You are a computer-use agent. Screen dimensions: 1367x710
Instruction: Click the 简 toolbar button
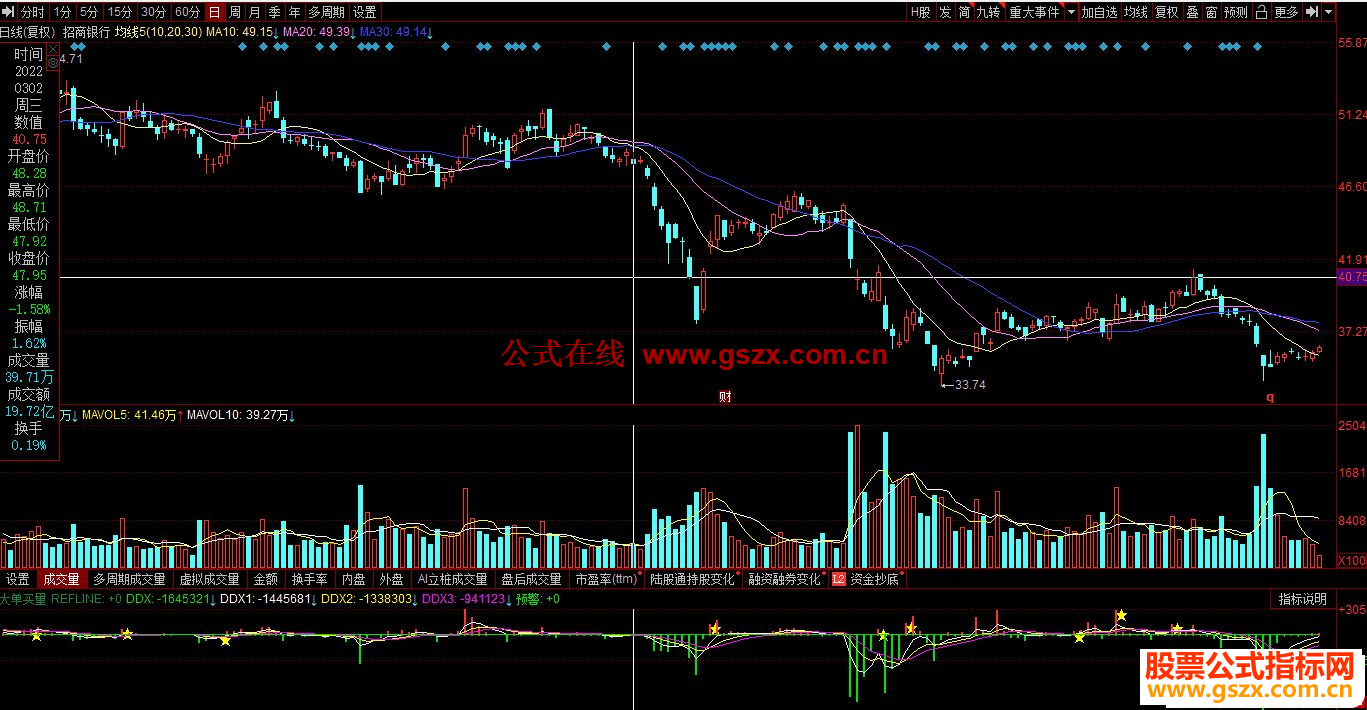(x=964, y=12)
